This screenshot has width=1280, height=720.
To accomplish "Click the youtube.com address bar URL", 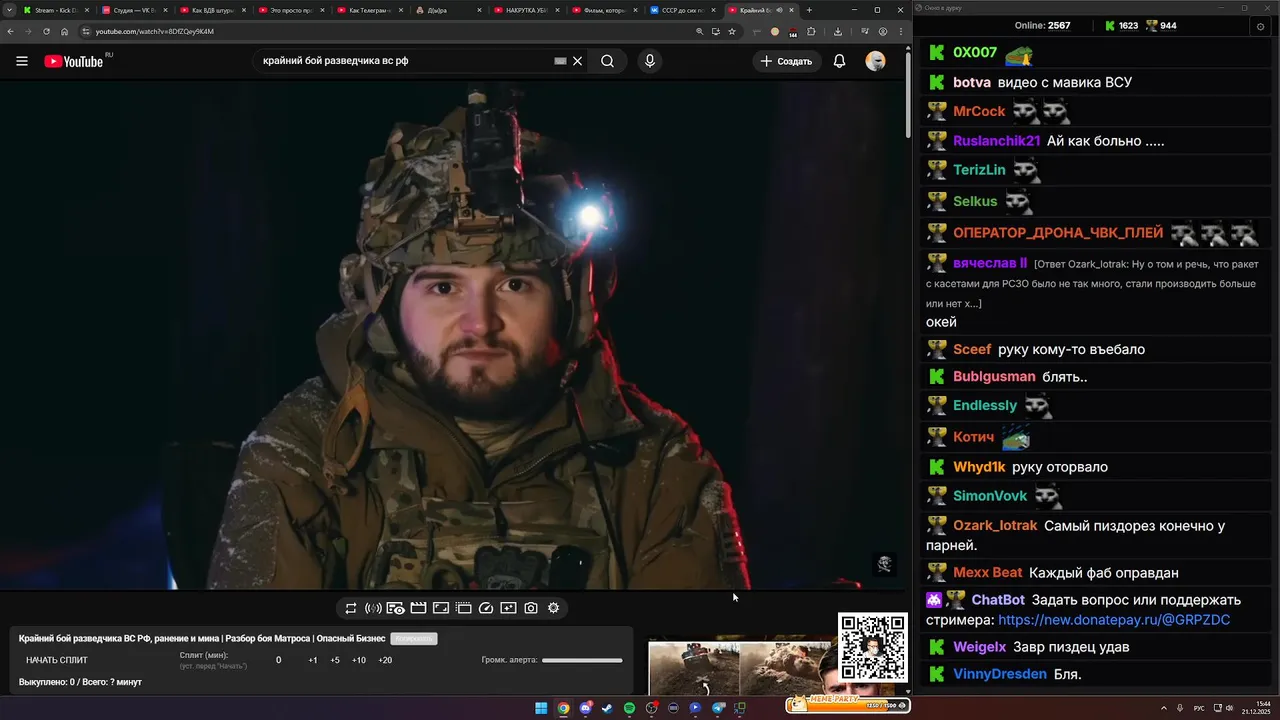I will click(154, 31).
